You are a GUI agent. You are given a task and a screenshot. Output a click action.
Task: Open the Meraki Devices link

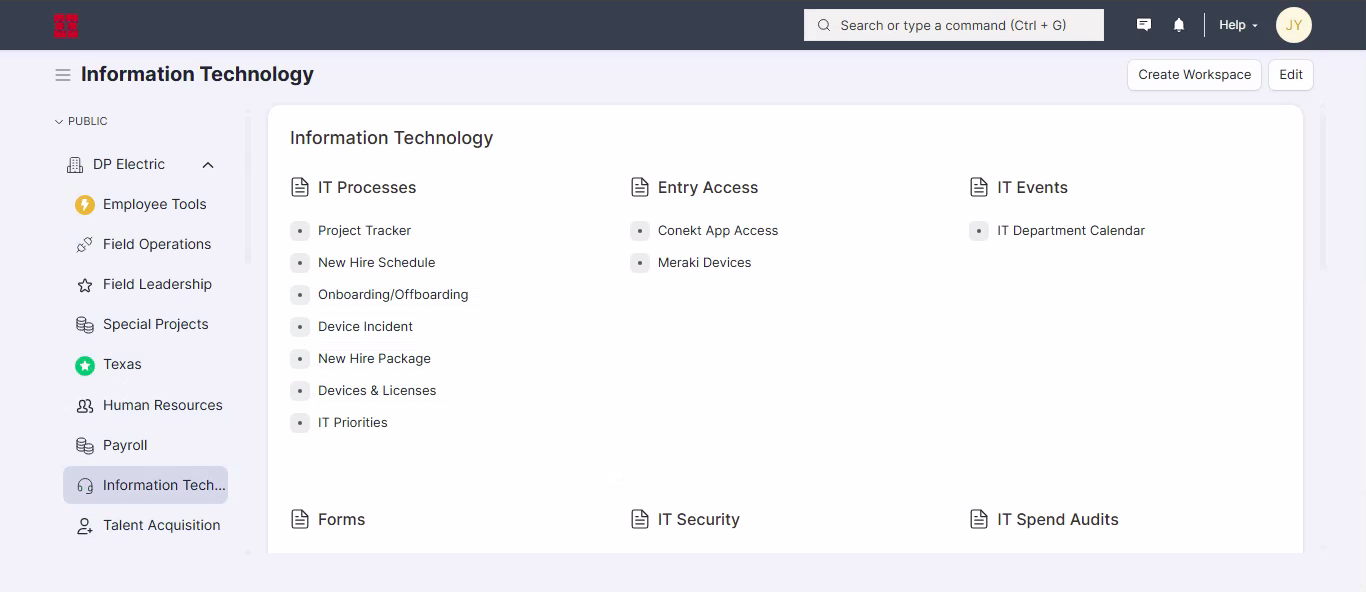704,263
